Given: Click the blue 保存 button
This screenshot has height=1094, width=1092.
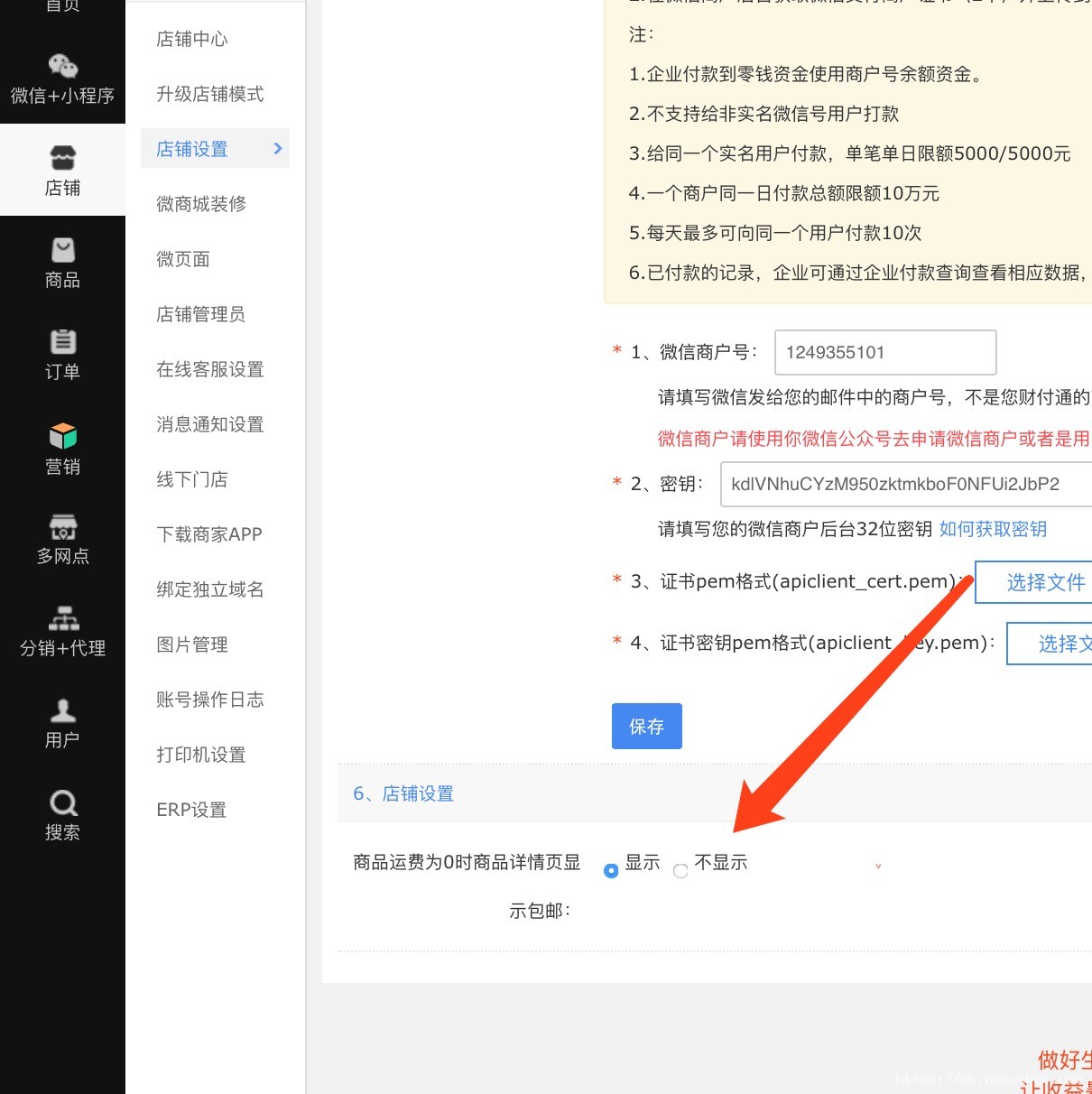Looking at the screenshot, I should (647, 727).
